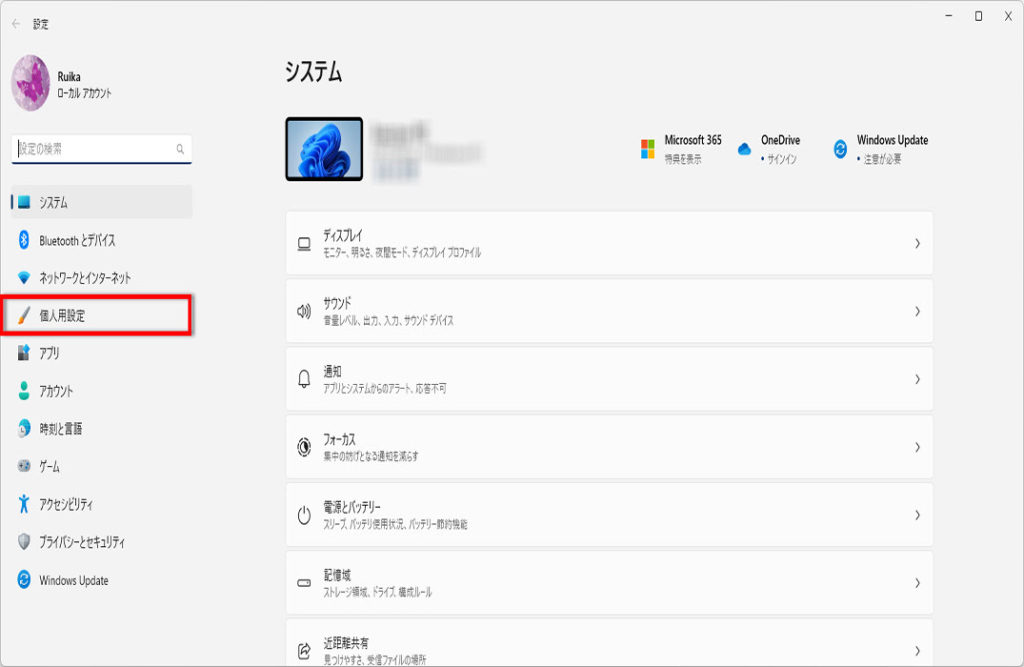Click the Bluetooth とデバイス icon in sidebar
This screenshot has width=1024, height=667.
tap(24, 240)
